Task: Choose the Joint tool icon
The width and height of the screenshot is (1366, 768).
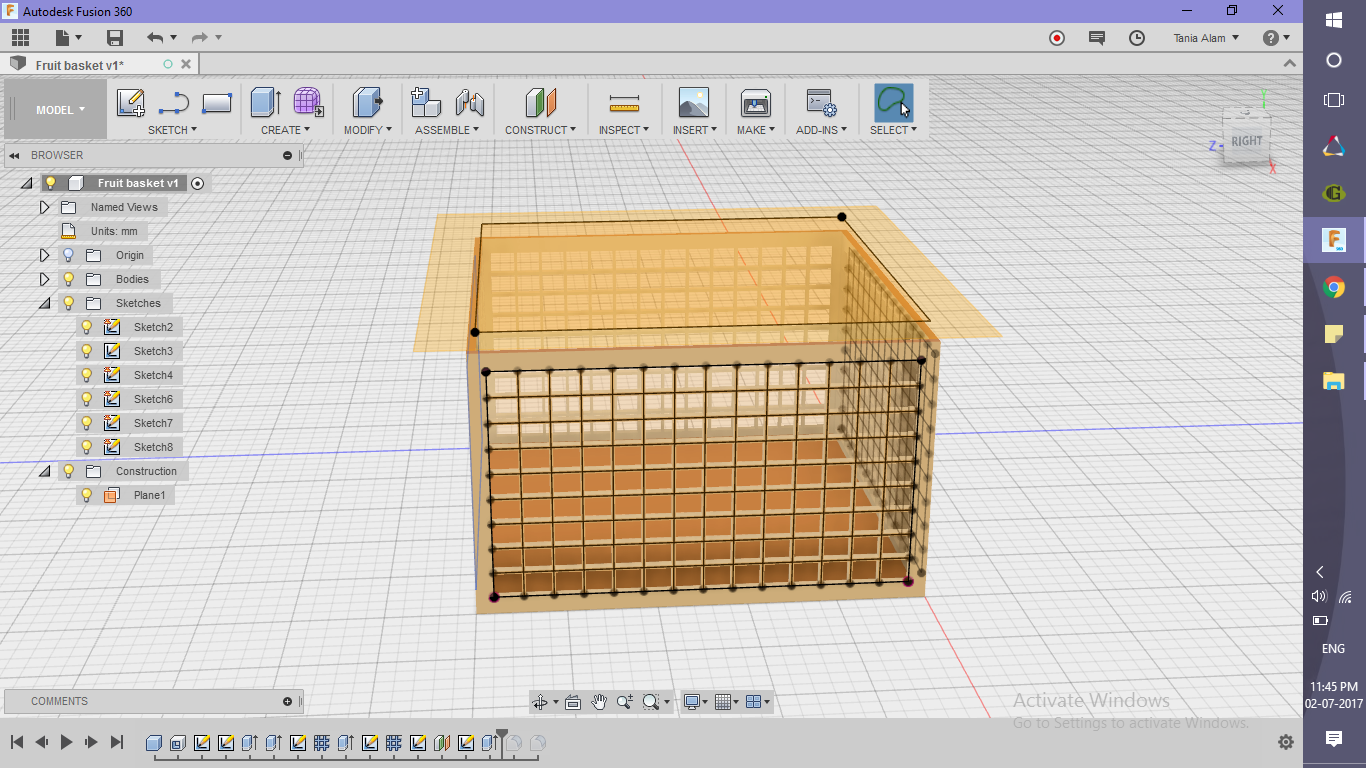Action: (x=469, y=102)
